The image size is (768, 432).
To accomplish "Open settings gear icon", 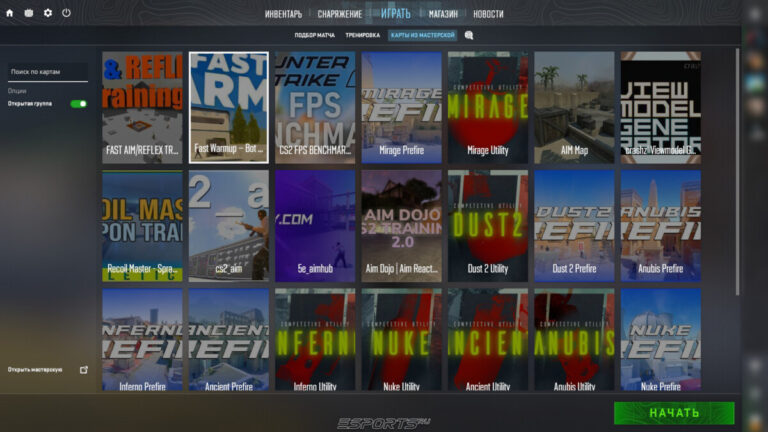I will 48,13.
